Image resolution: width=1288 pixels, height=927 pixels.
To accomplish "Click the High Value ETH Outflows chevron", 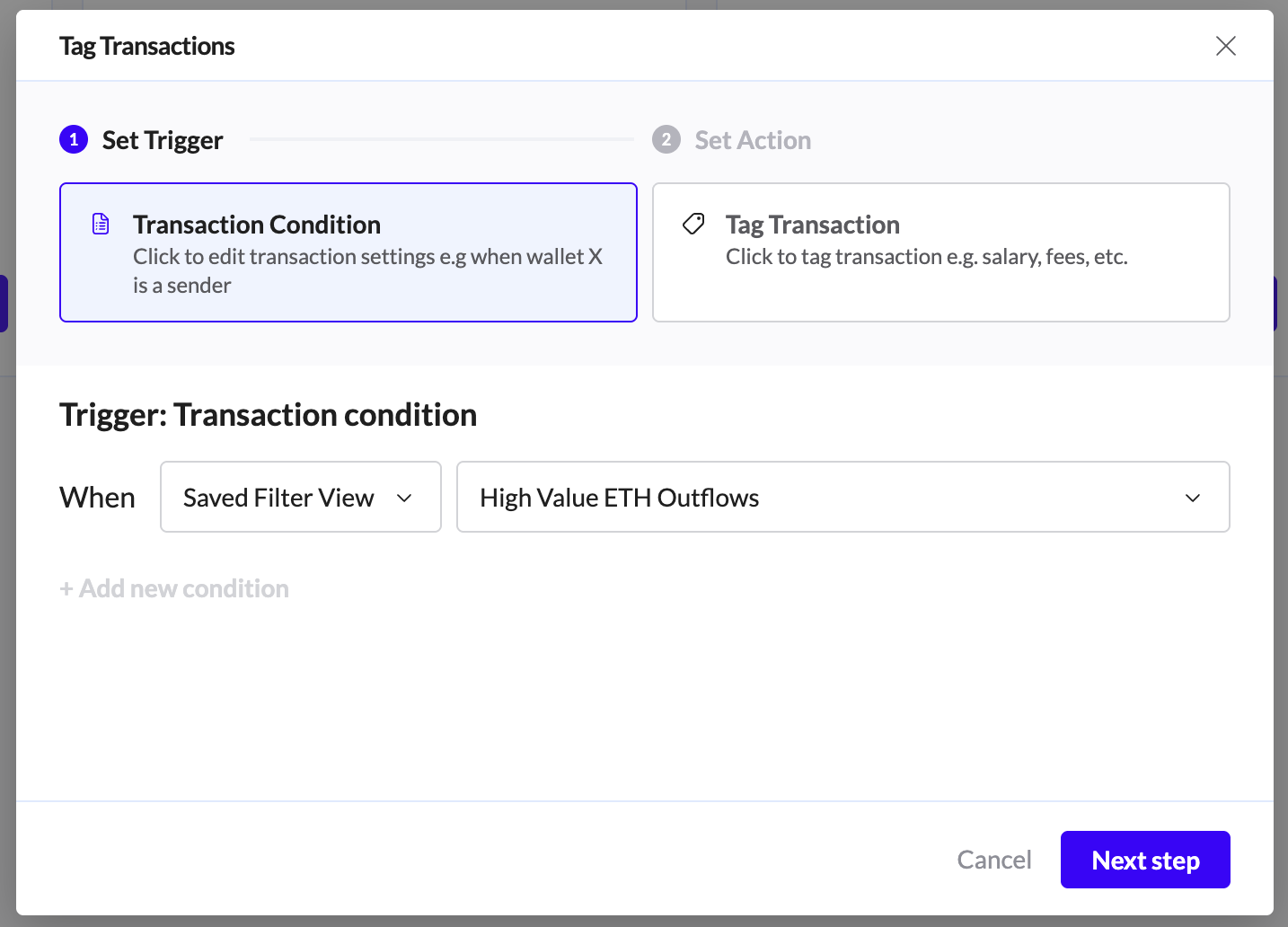I will point(1192,498).
